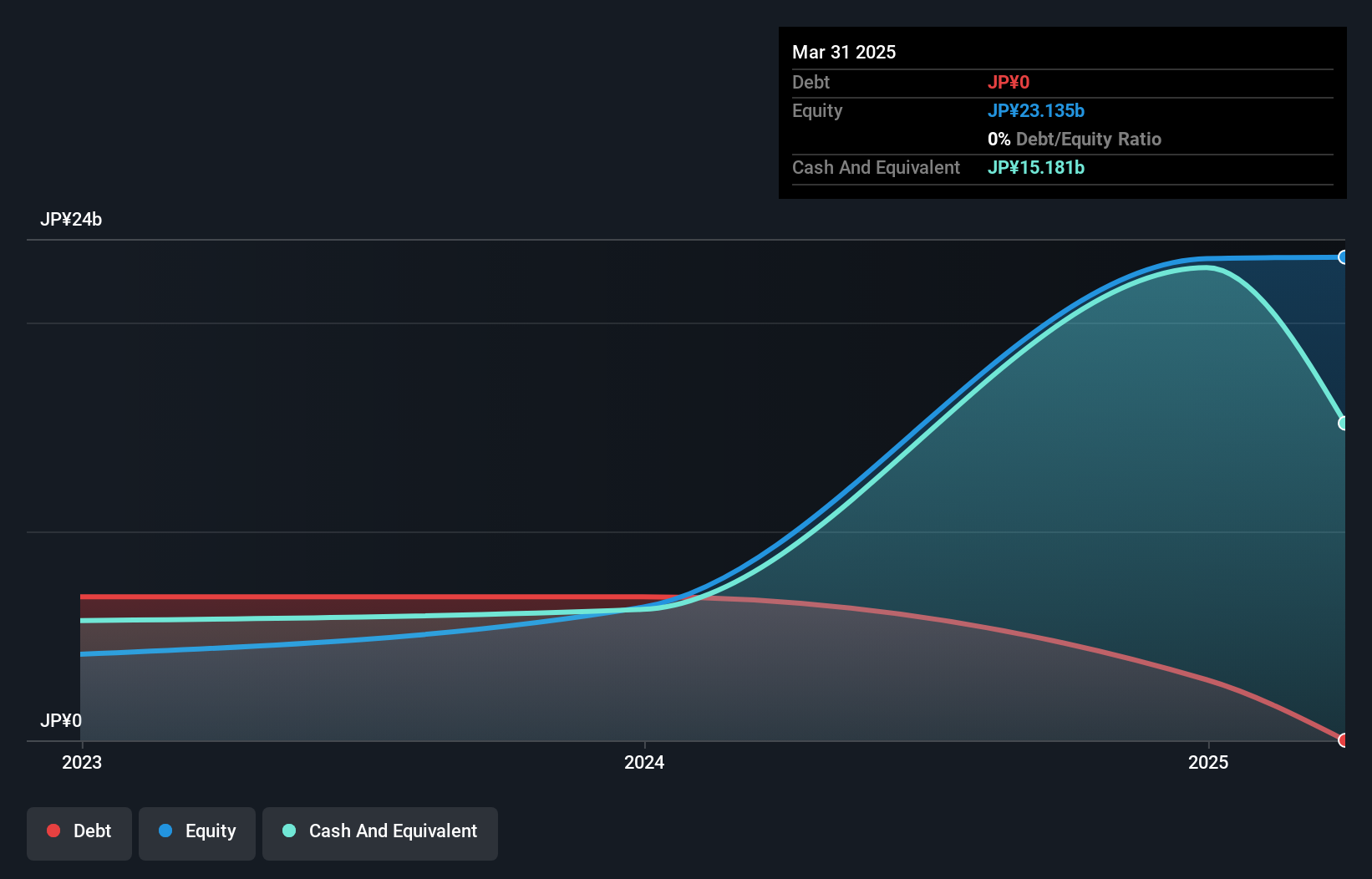Click the Equity row label in tooltip
The image size is (1372, 879).
coord(817,110)
